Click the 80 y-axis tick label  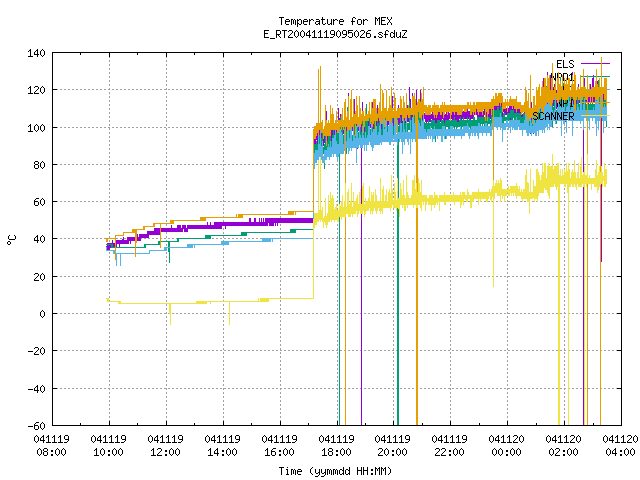click(x=40, y=165)
